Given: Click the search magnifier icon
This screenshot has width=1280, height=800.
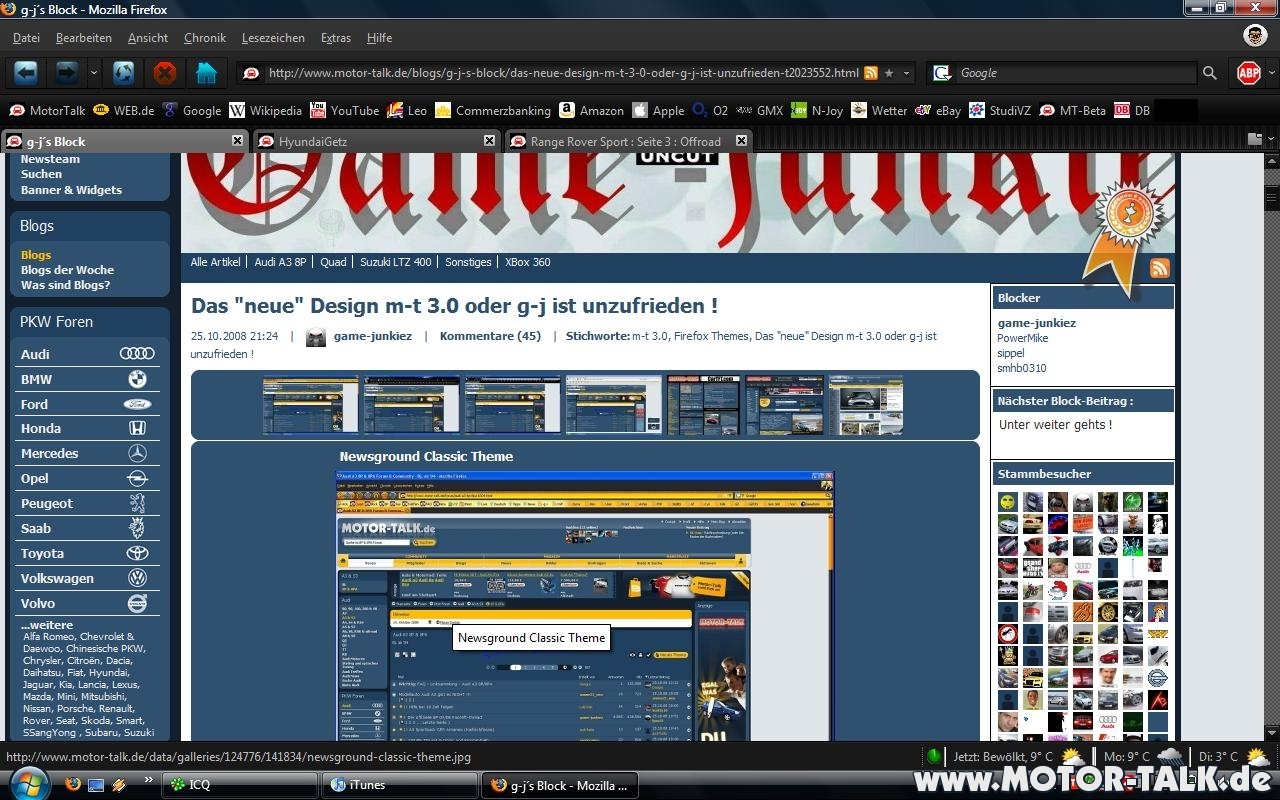Looking at the screenshot, I should click(x=1210, y=73).
